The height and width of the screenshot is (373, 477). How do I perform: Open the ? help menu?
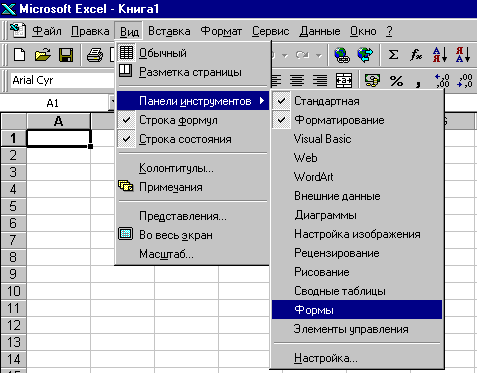pos(389,31)
